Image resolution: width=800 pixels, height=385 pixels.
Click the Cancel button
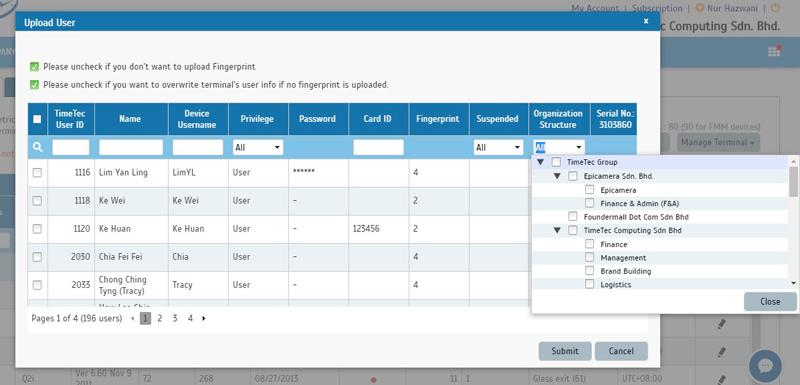621,351
